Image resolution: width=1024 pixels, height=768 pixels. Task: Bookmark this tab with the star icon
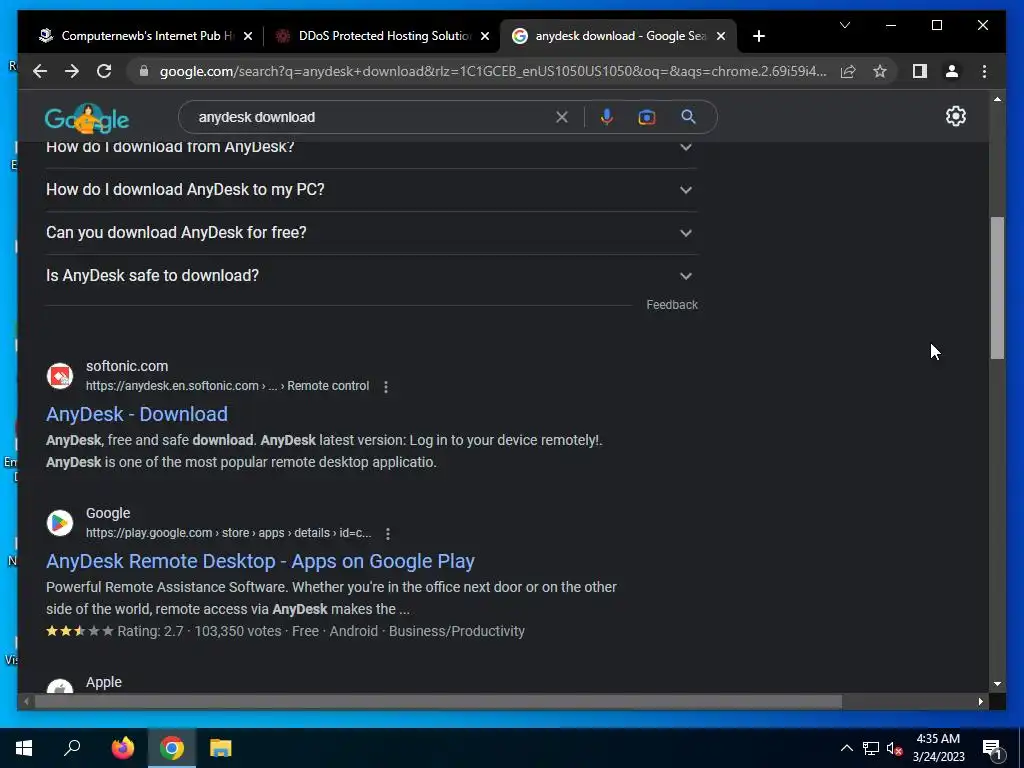[880, 71]
